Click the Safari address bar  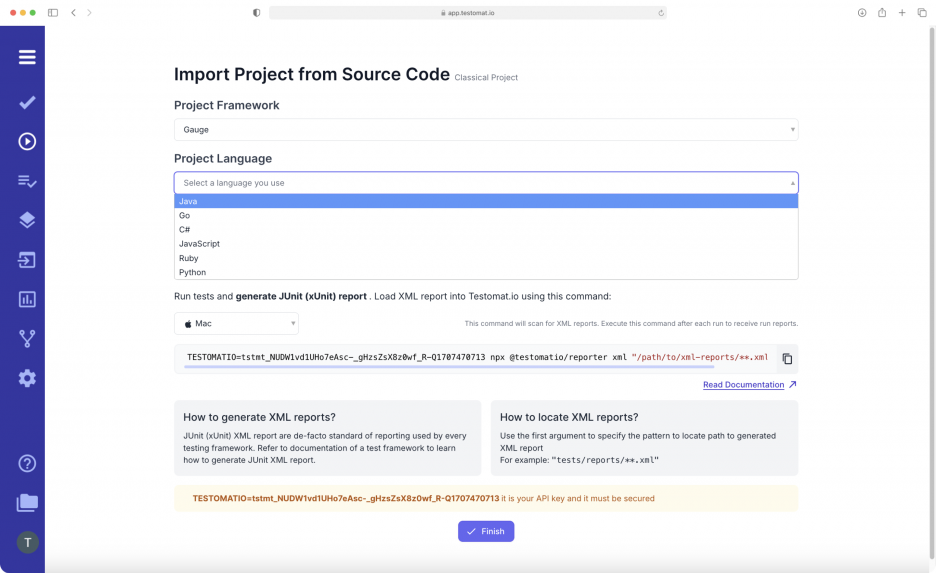[x=467, y=13]
